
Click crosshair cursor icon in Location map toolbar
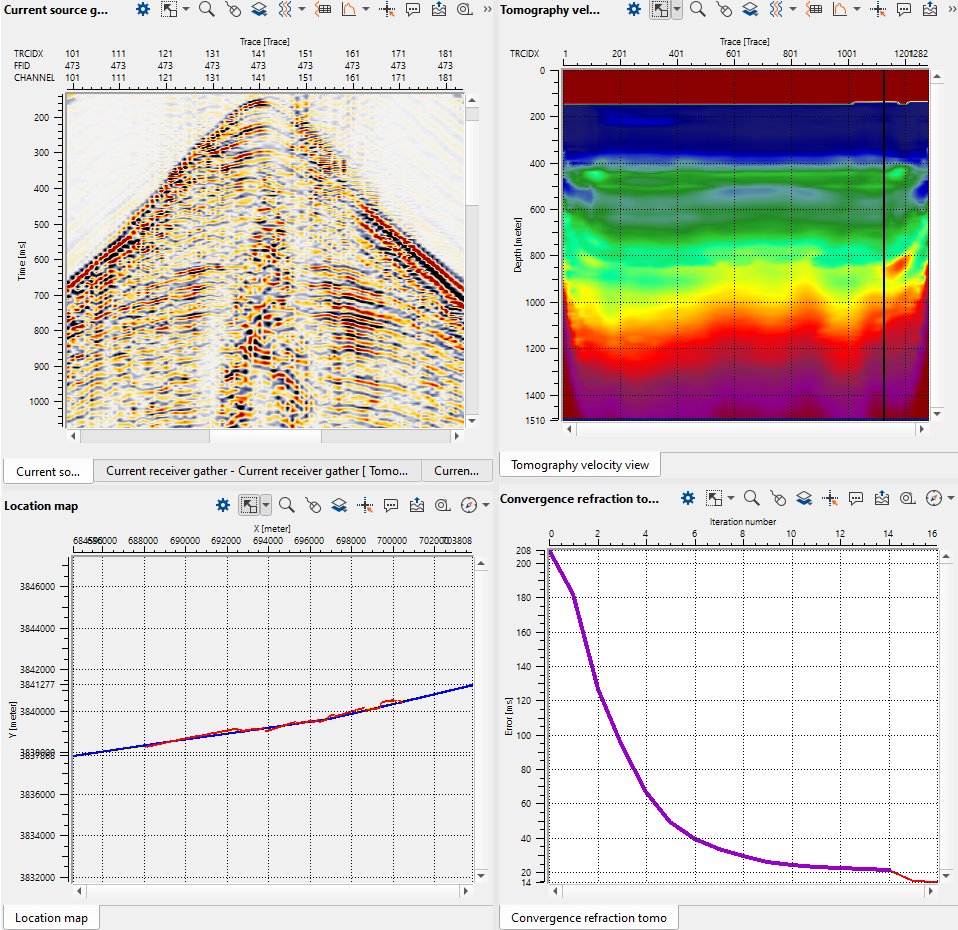[x=365, y=505]
